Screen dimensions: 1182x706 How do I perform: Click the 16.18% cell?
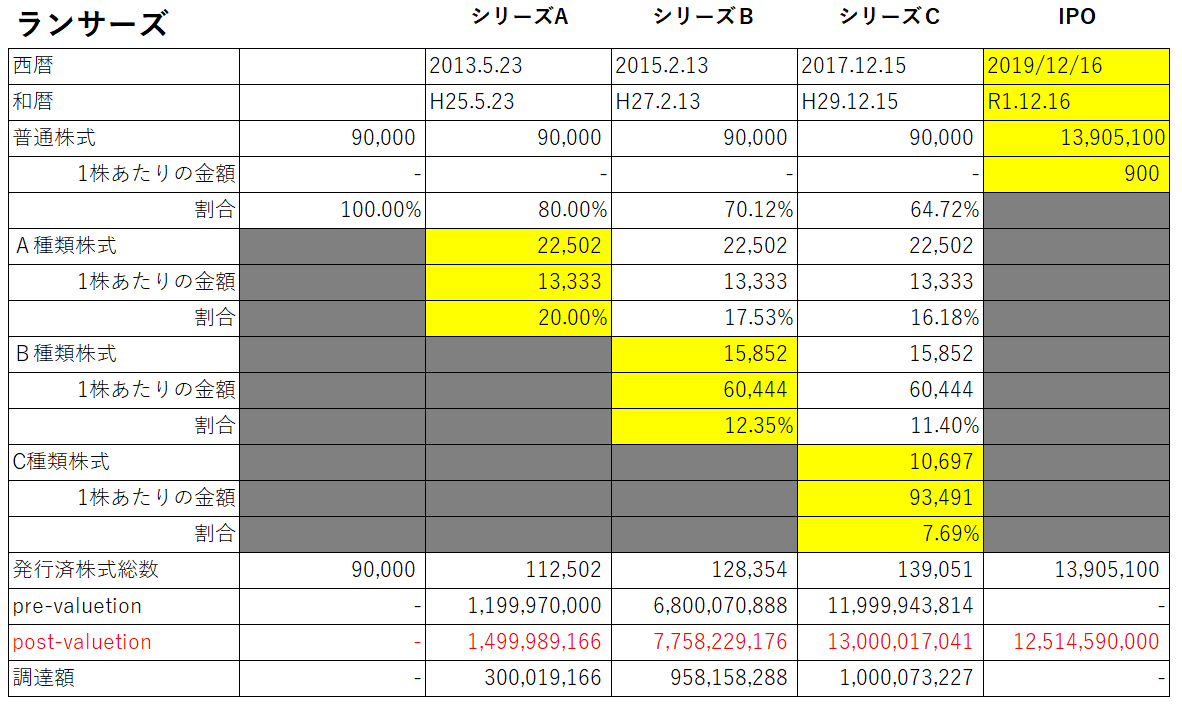(x=890, y=318)
